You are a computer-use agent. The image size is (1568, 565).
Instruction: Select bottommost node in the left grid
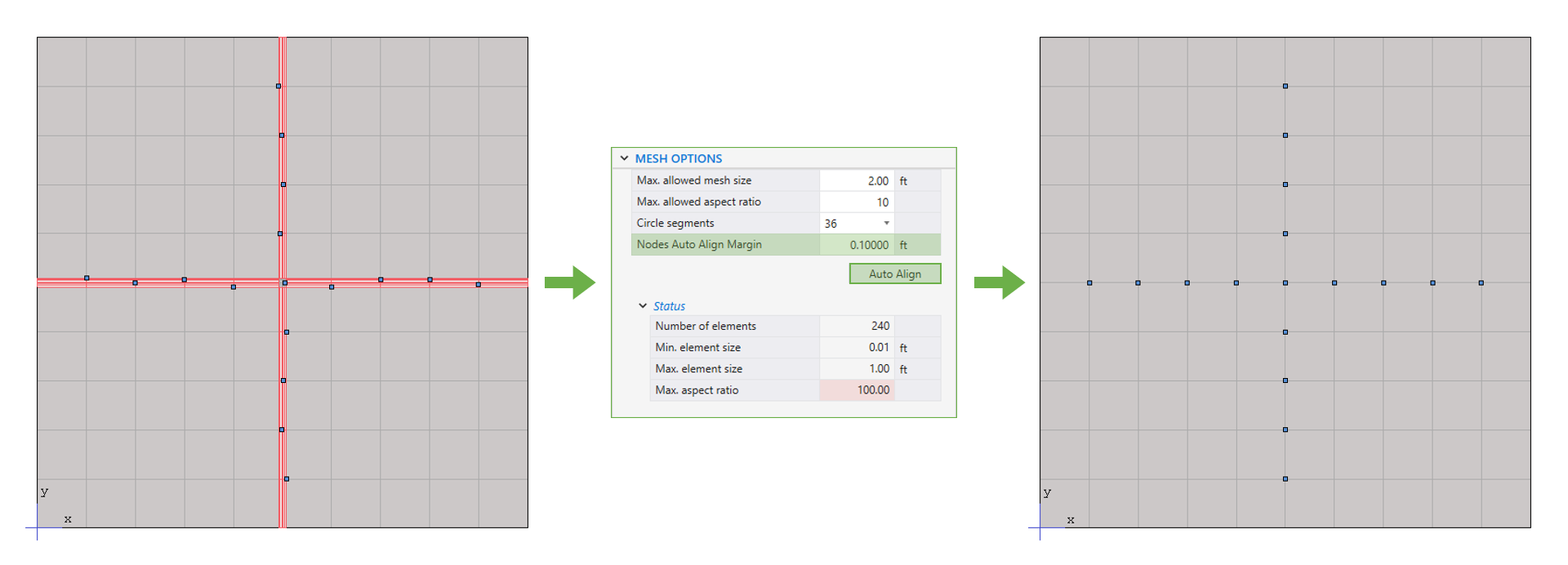coord(287,478)
